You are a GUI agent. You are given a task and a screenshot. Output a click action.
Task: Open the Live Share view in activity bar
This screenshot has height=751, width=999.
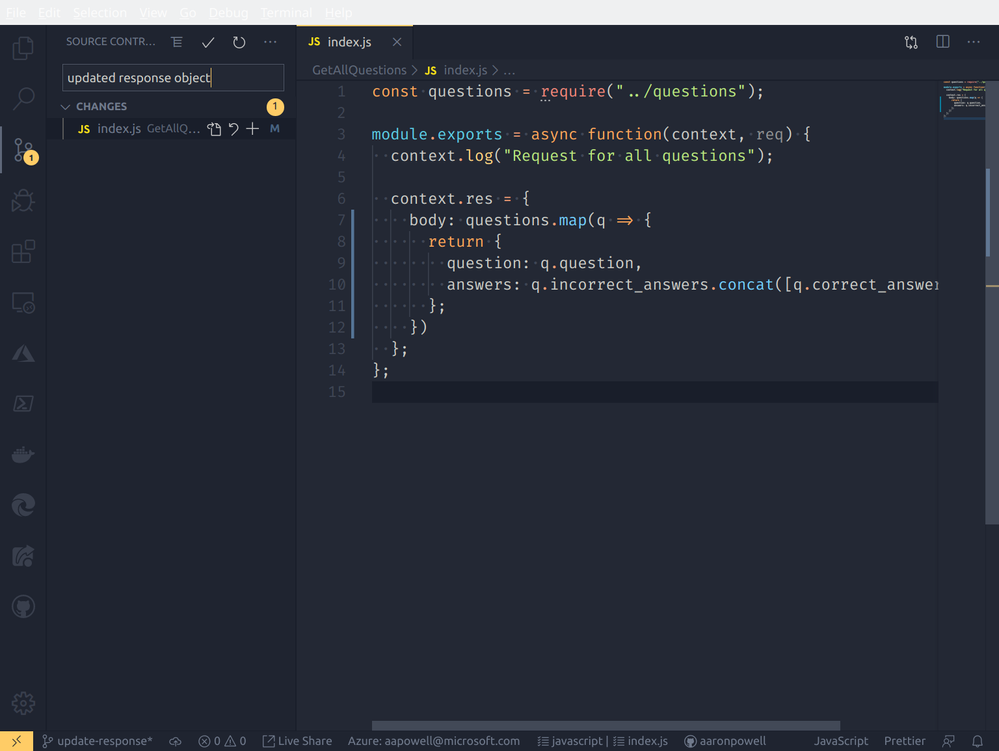[23, 556]
